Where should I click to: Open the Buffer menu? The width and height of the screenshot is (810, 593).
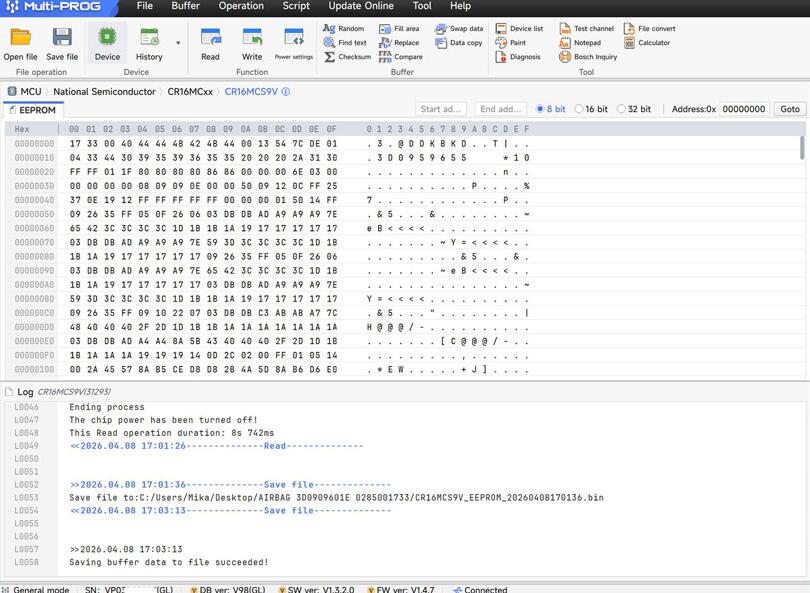click(185, 6)
